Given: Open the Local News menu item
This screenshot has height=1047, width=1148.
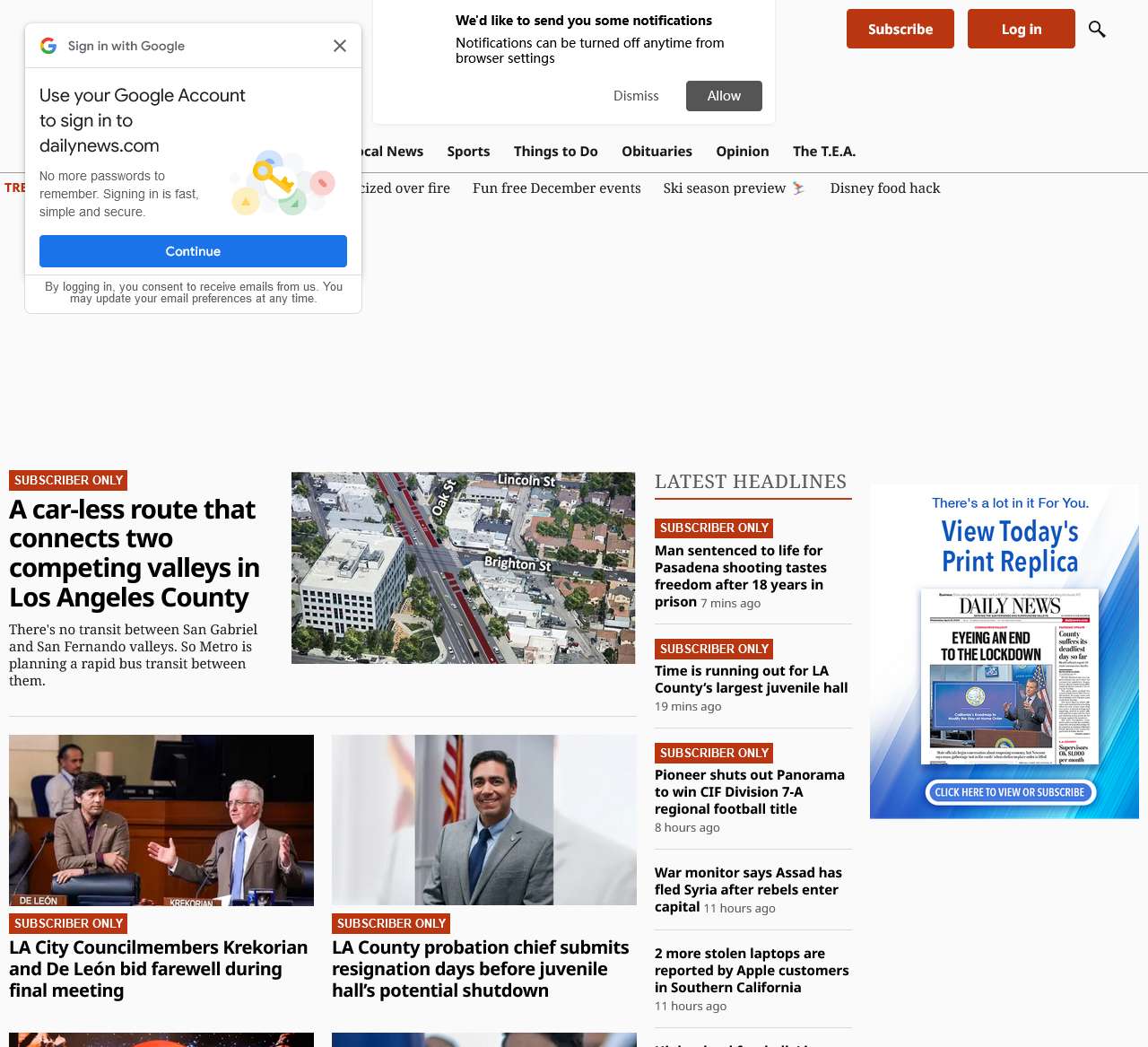Looking at the screenshot, I should point(392,152).
